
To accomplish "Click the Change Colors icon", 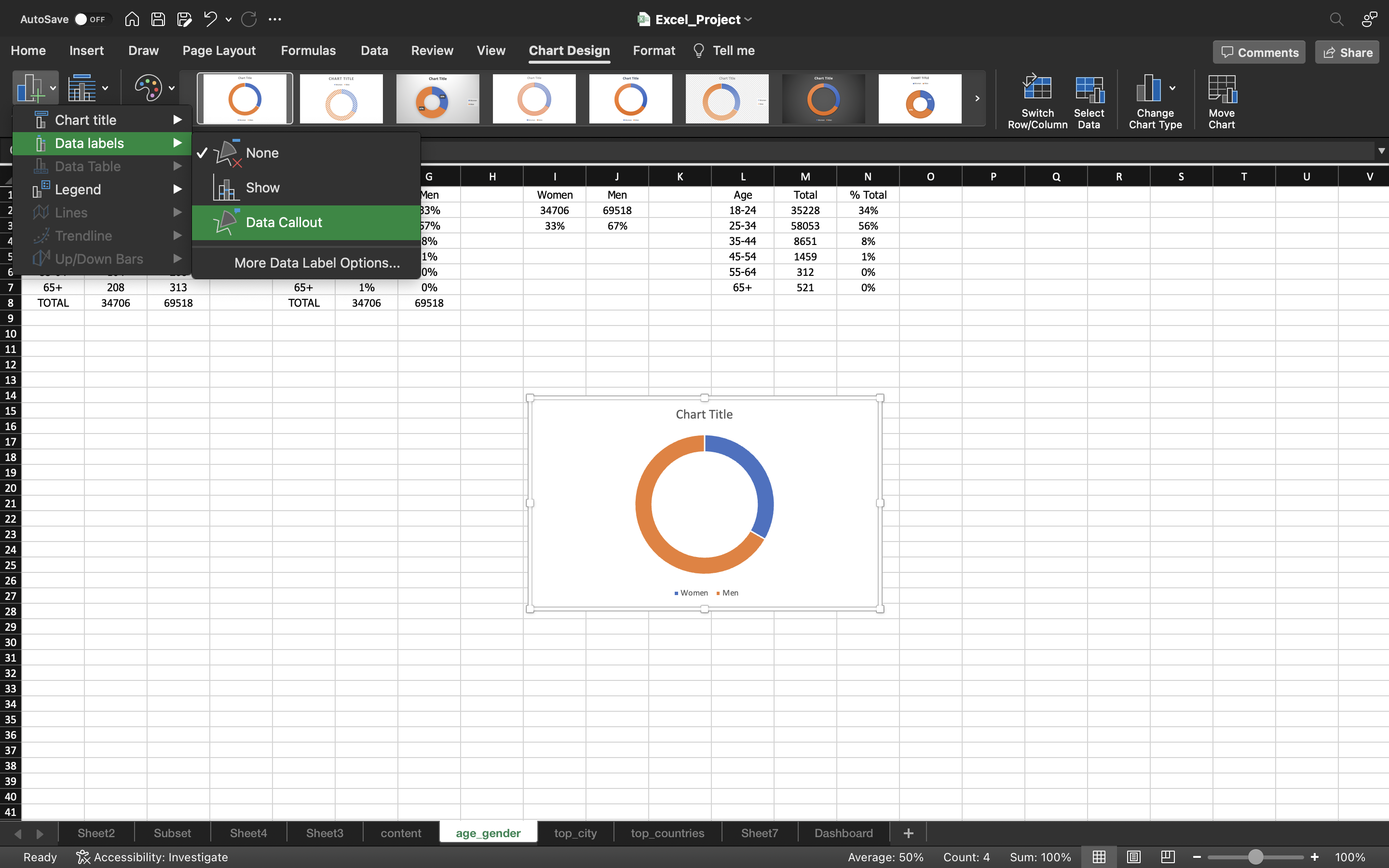I will pyautogui.click(x=149, y=88).
